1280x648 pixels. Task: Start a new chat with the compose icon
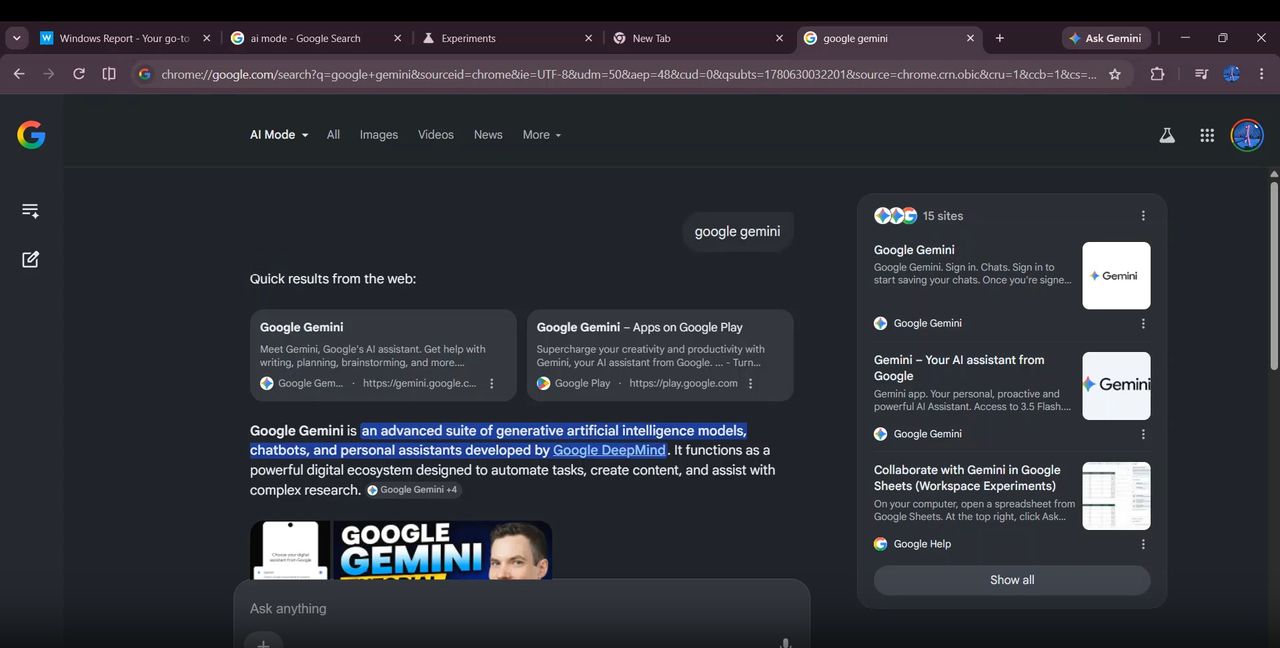click(x=31, y=259)
